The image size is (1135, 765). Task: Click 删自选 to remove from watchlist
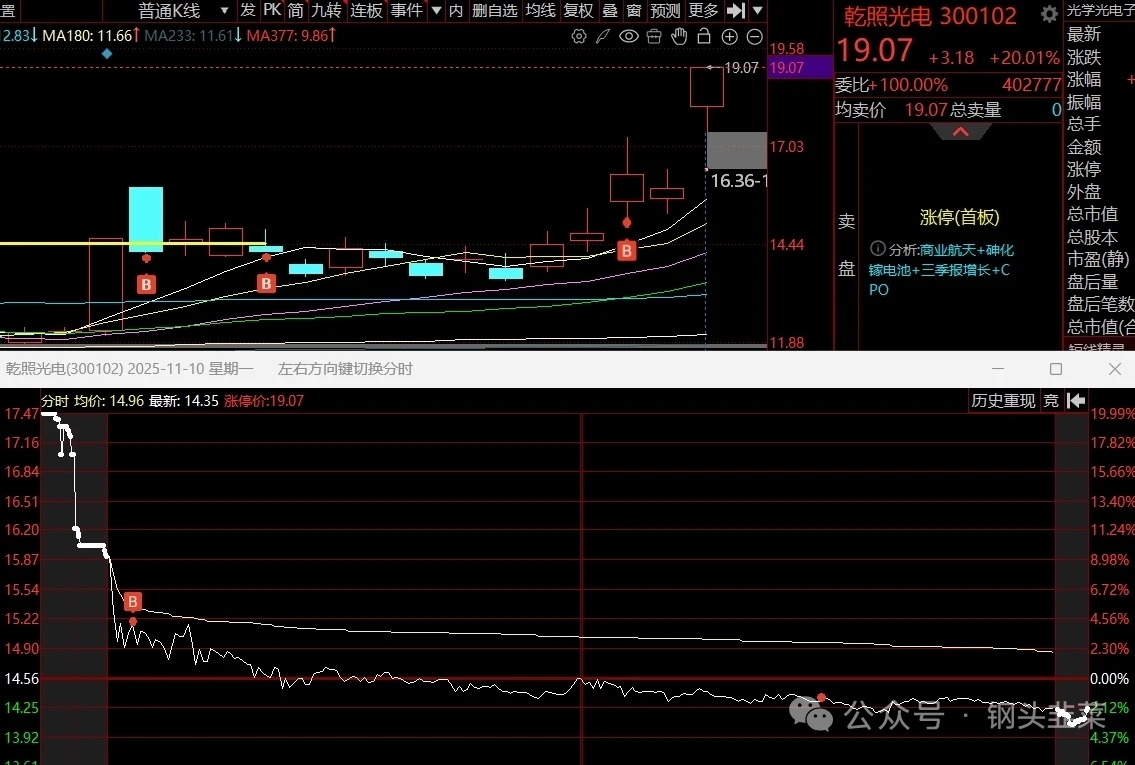[494, 10]
